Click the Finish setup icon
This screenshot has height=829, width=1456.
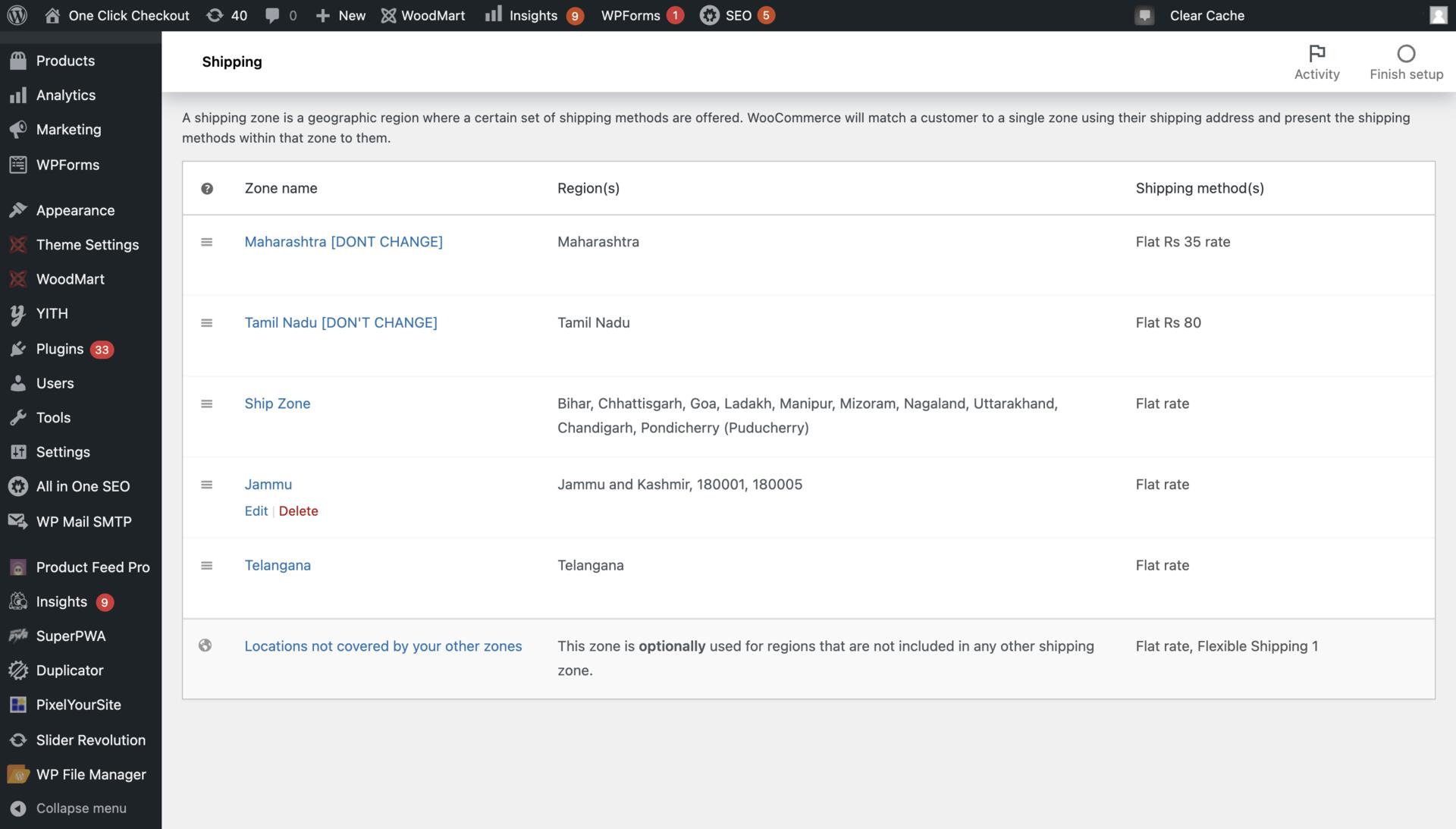(x=1406, y=54)
